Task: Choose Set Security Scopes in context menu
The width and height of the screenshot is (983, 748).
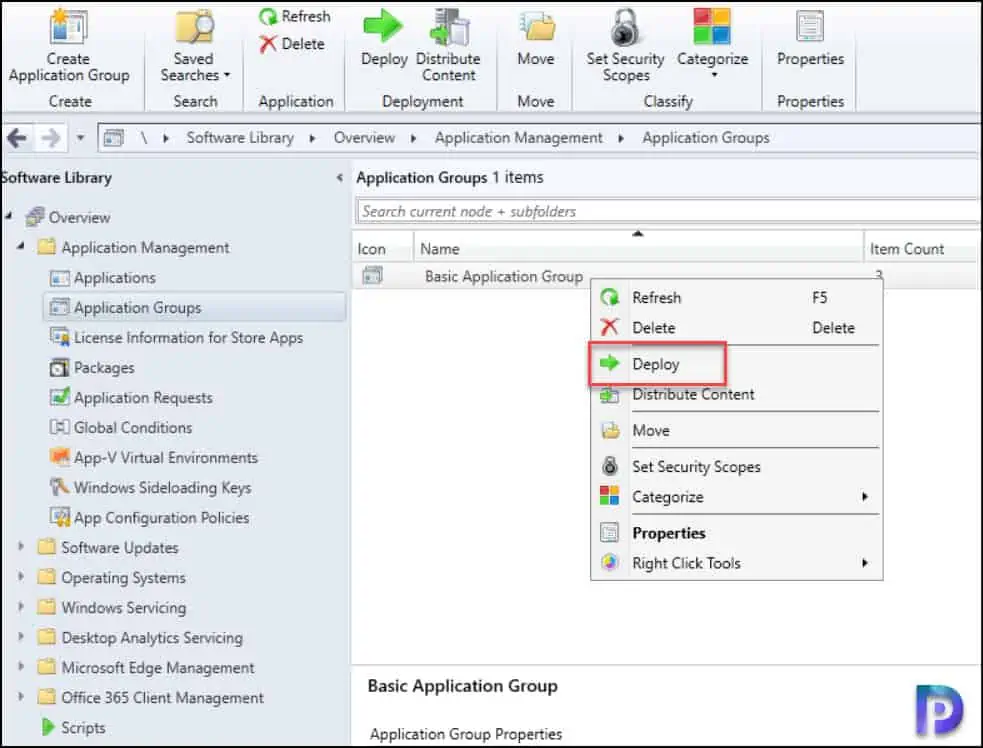Action: click(737, 466)
